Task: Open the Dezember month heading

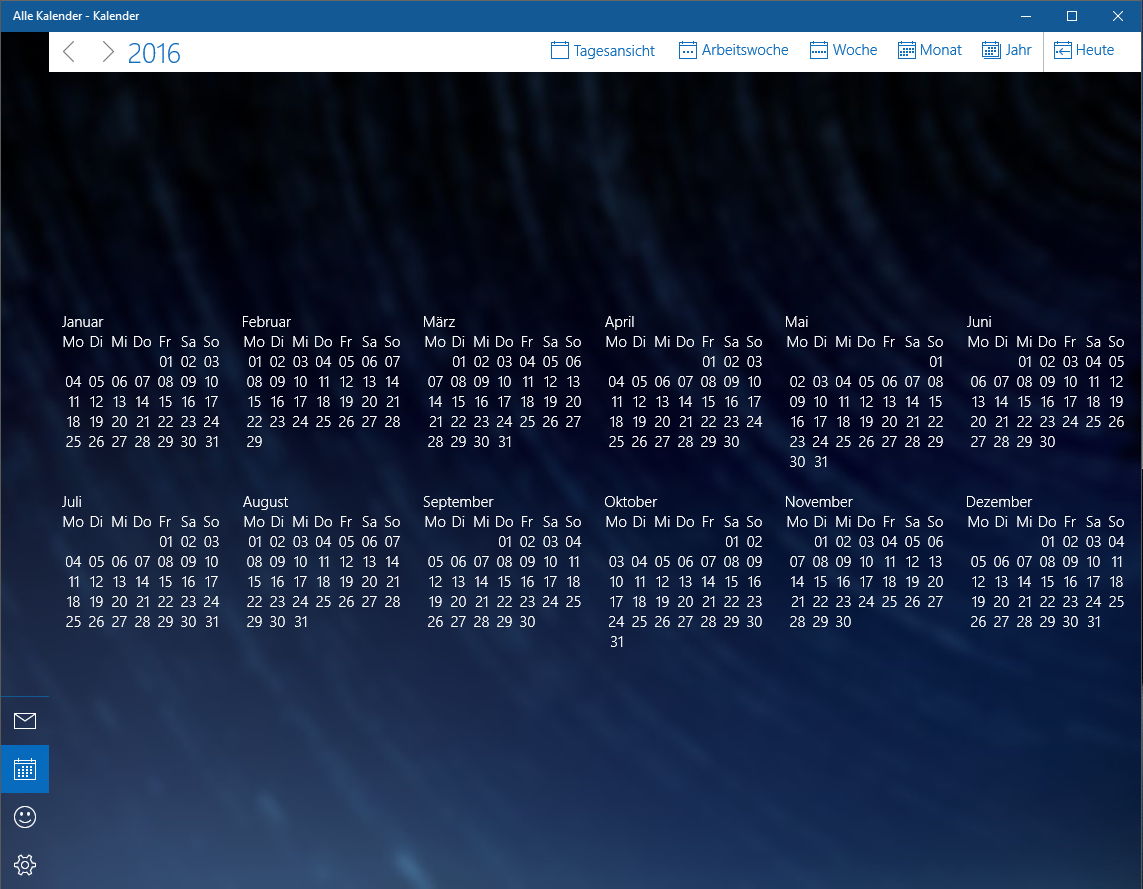Action: tap(999, 502)
